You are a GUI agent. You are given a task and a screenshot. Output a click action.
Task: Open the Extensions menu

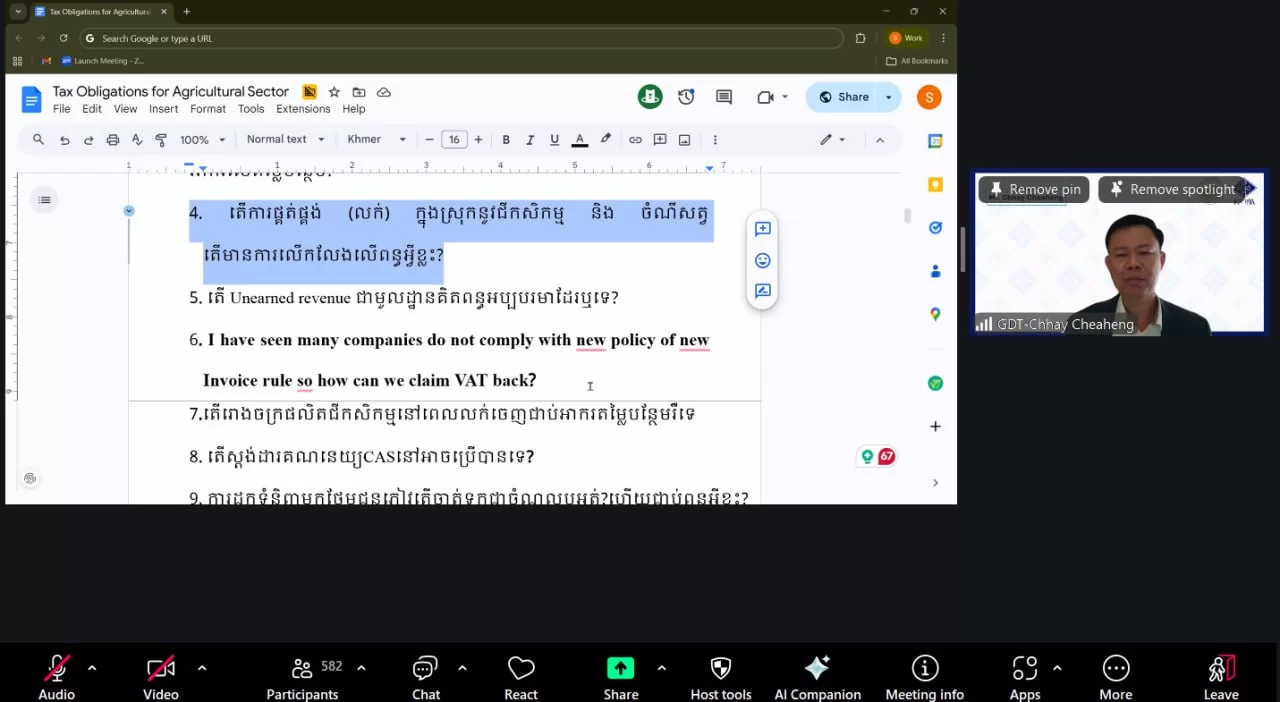303,109
